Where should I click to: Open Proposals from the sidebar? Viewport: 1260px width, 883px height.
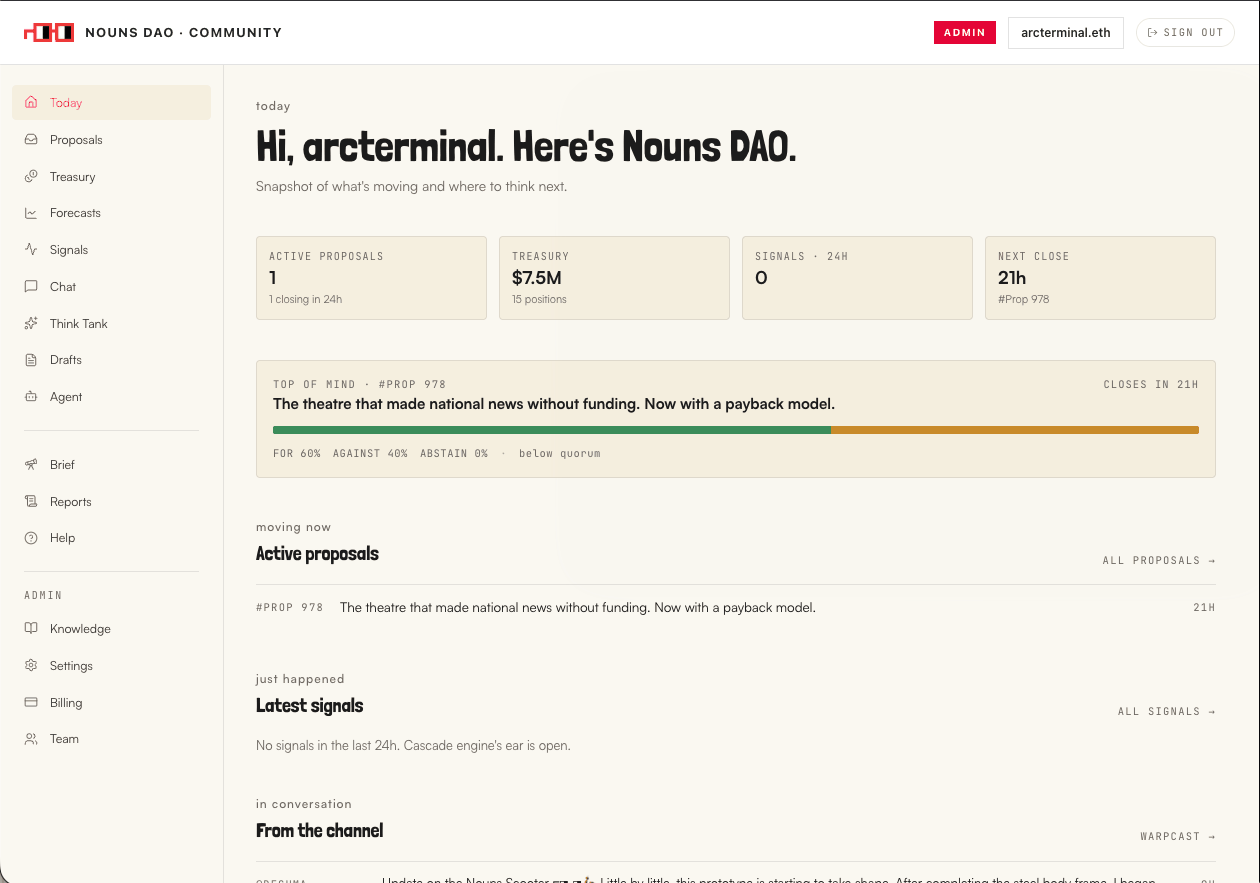112,139
